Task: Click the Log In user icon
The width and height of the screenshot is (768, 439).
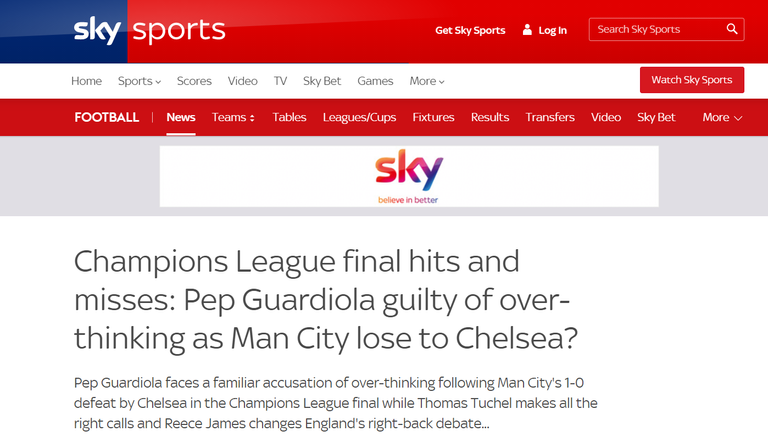Action: click(x=528, y=30)
